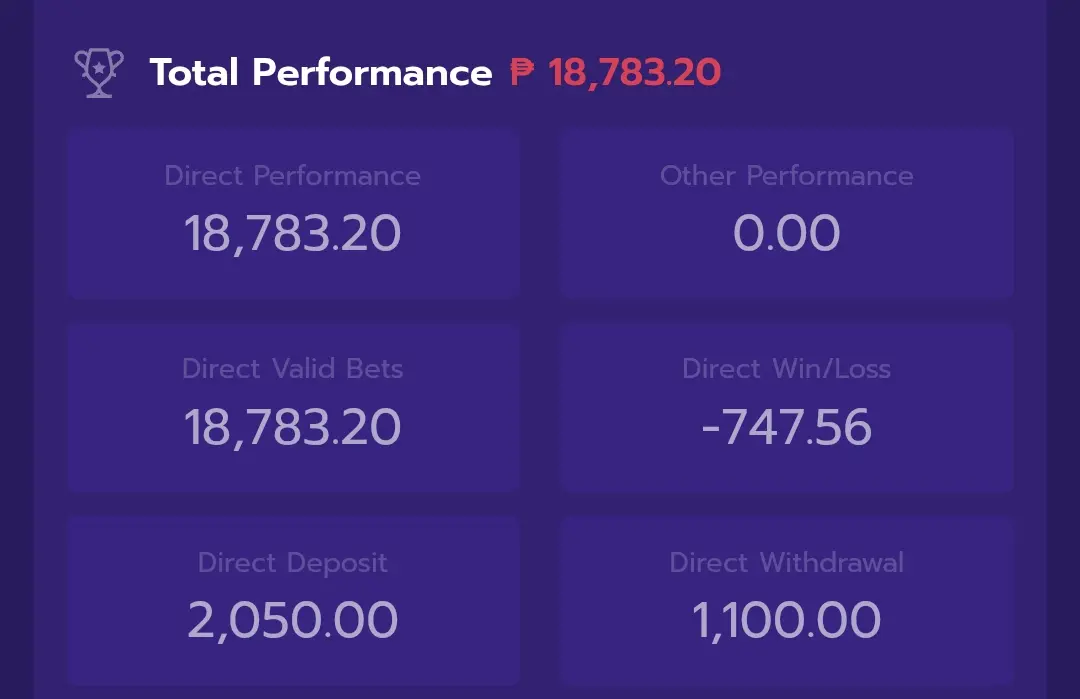Click the Direct Win/Loss label
Viewport: 1080px width, 699px height.
[x=787, y=368]
